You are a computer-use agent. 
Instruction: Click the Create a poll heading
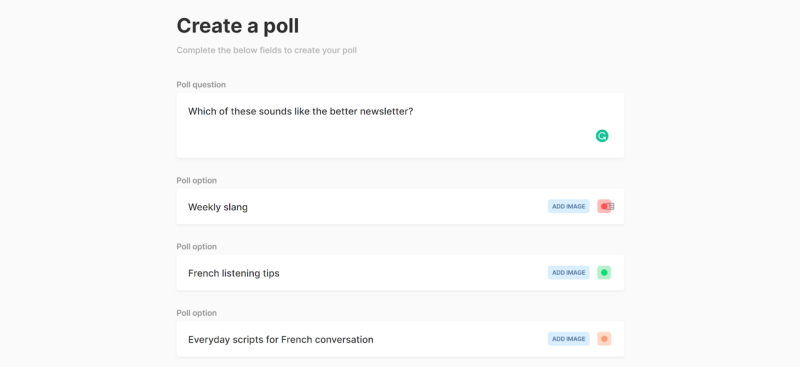click(238, 26)
